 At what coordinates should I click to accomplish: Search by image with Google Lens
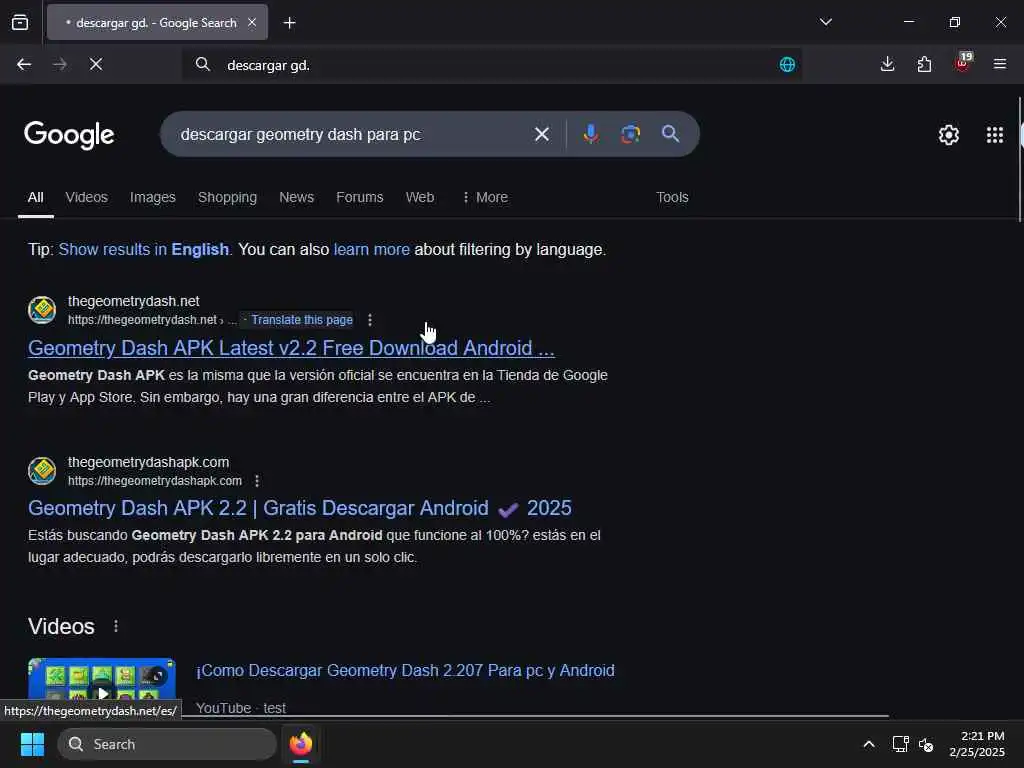tap(630, 134)
